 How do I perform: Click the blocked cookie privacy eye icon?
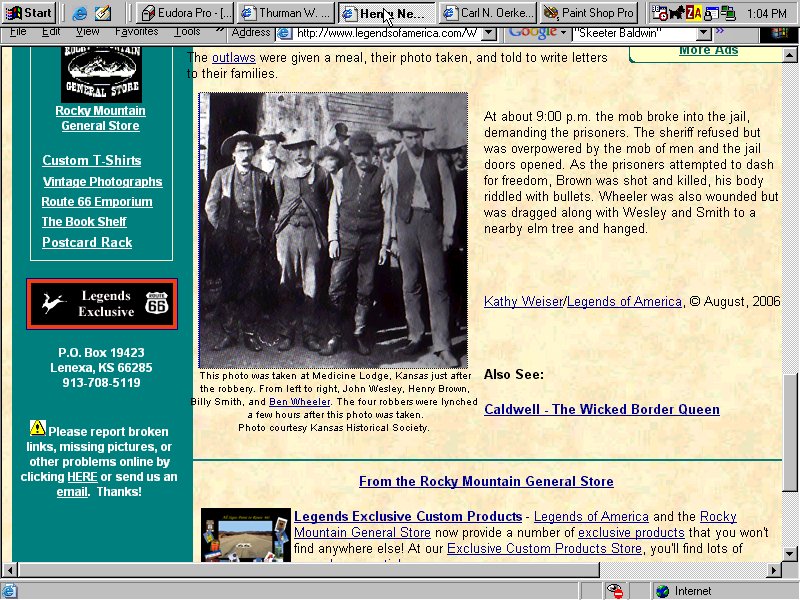coord(615,591)
